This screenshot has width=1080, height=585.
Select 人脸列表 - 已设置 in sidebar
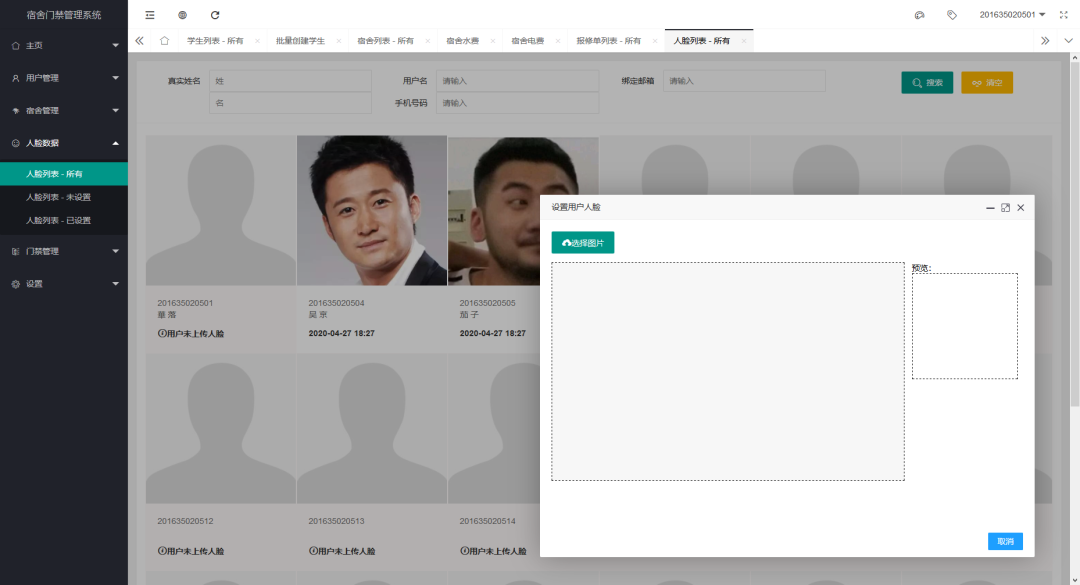tap(64, 220)
